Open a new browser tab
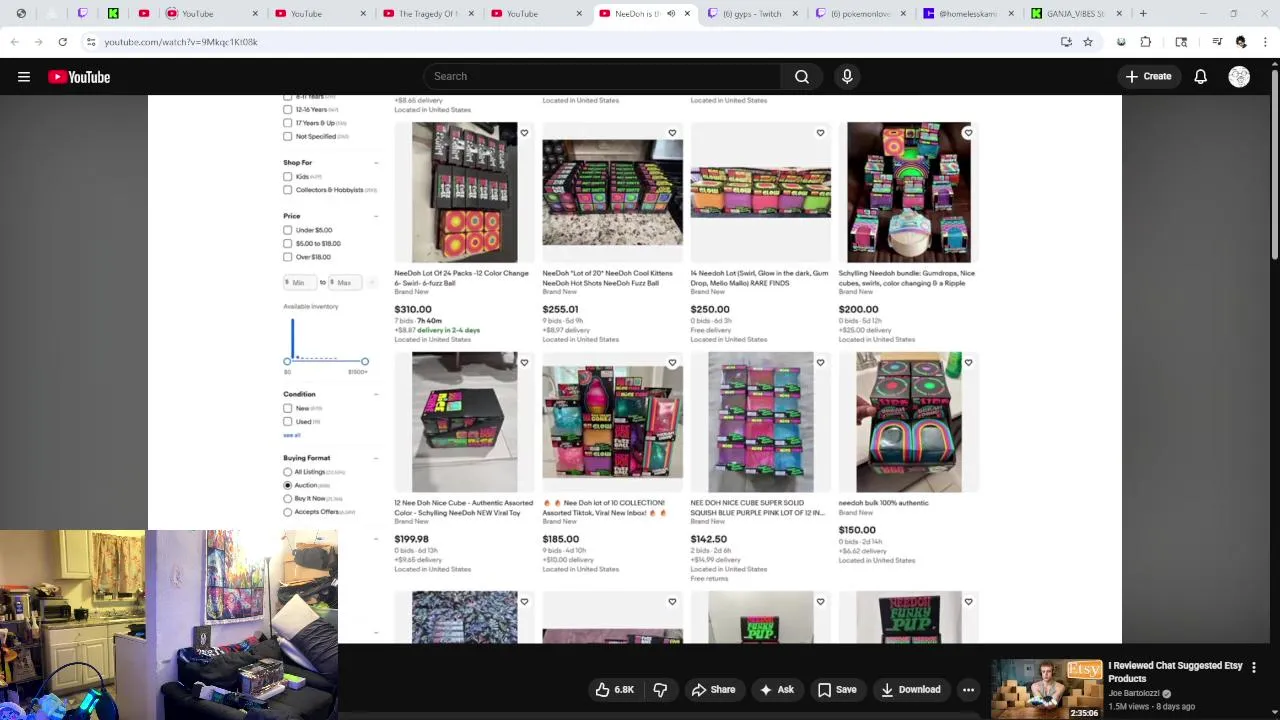This screenshot has height=720, width=1280. point(1143,14)
